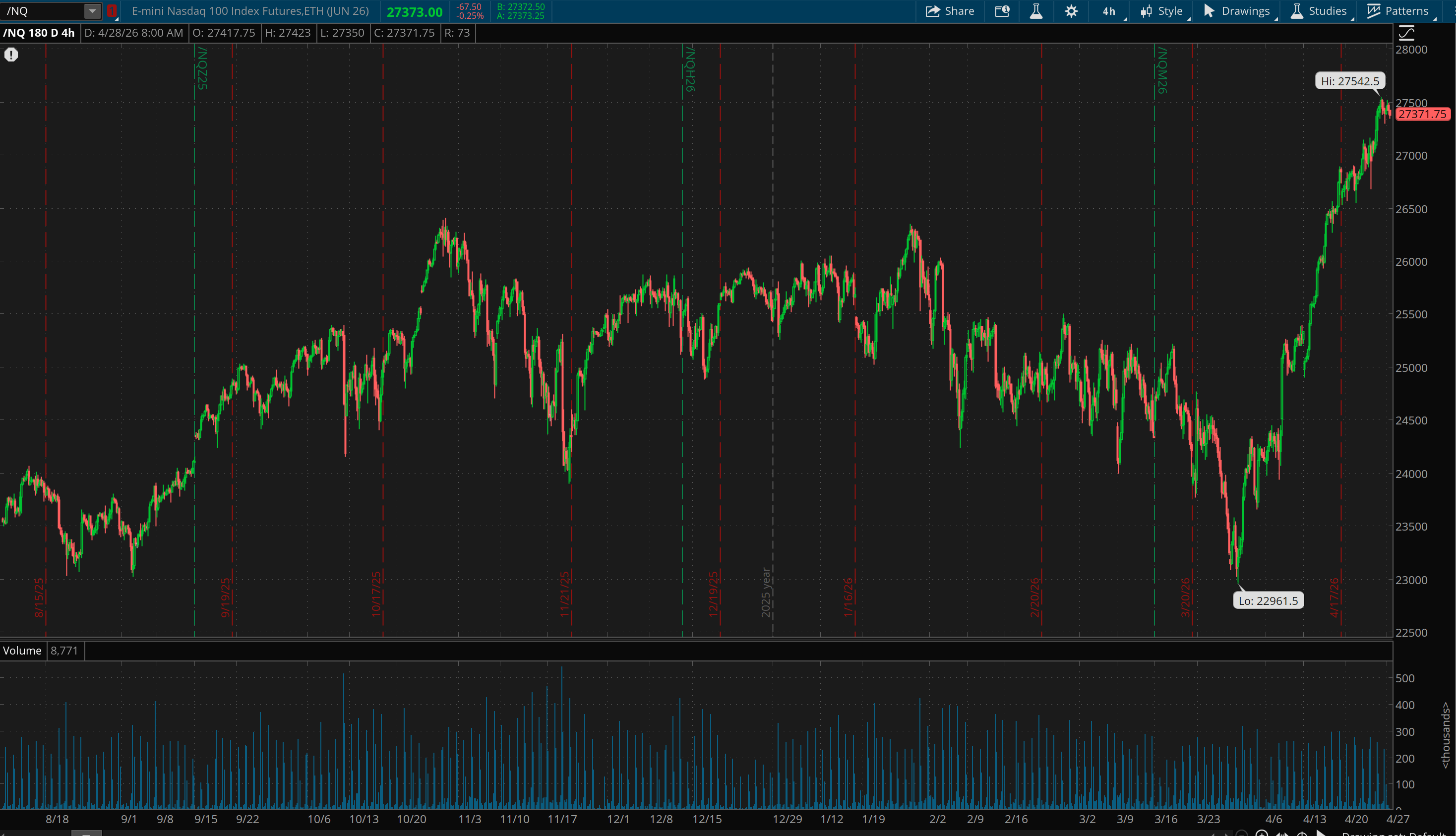Open the Style menu

pyautogui.click(x=1162, y=11)
